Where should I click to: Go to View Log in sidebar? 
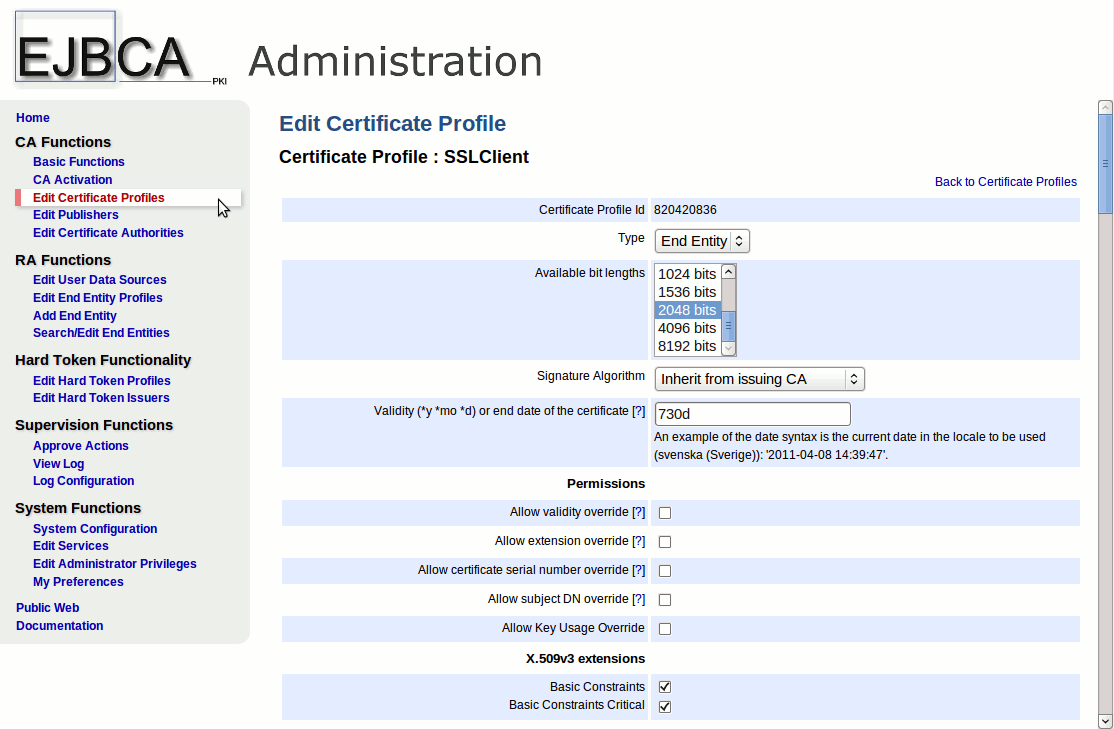click(58, 463)
